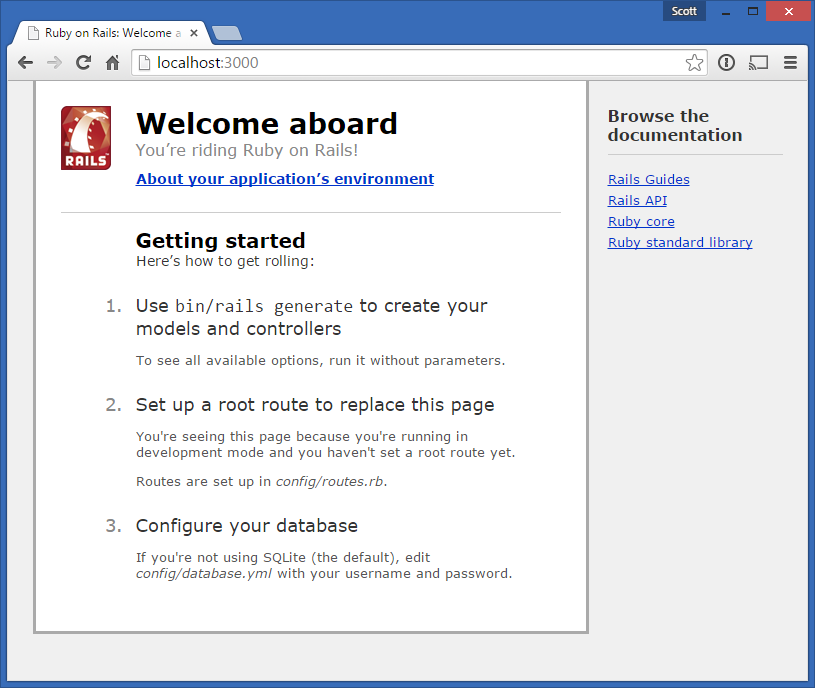The width and height of the screenshot is (815, 688).
Task: Click the config/database.yml filename text
Action: [x=204, y=574]
